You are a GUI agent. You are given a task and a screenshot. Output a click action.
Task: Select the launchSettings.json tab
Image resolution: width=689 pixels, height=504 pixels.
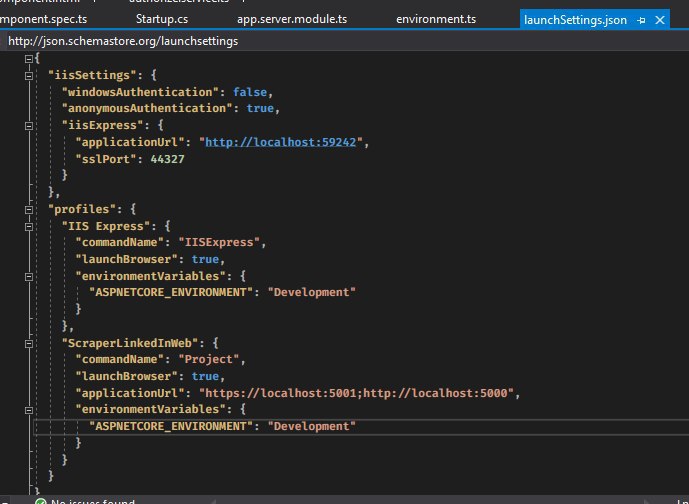[x=575, y=20]
